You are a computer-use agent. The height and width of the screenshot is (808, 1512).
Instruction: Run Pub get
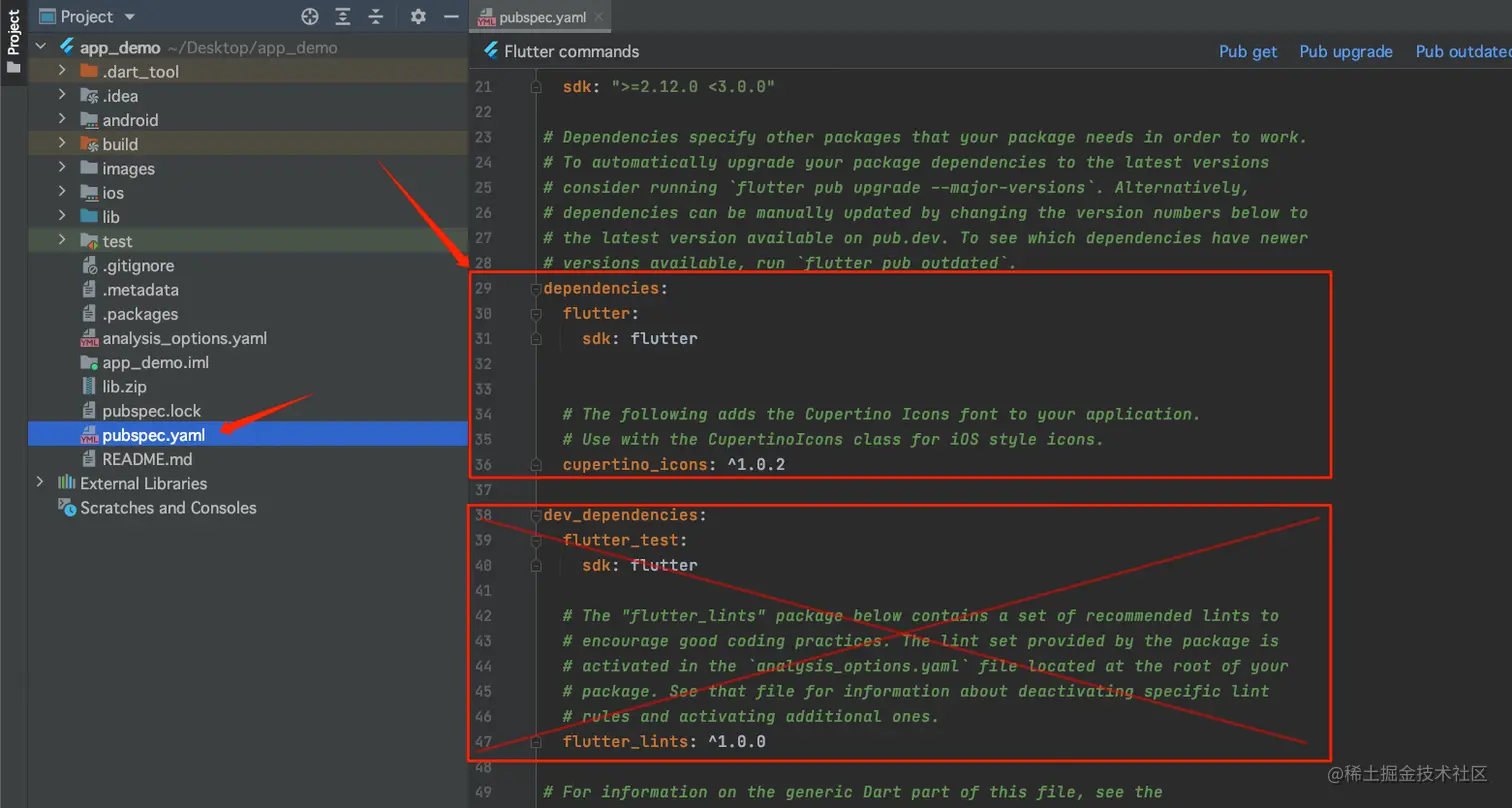pyautogui.click(x=1247, y=52)
